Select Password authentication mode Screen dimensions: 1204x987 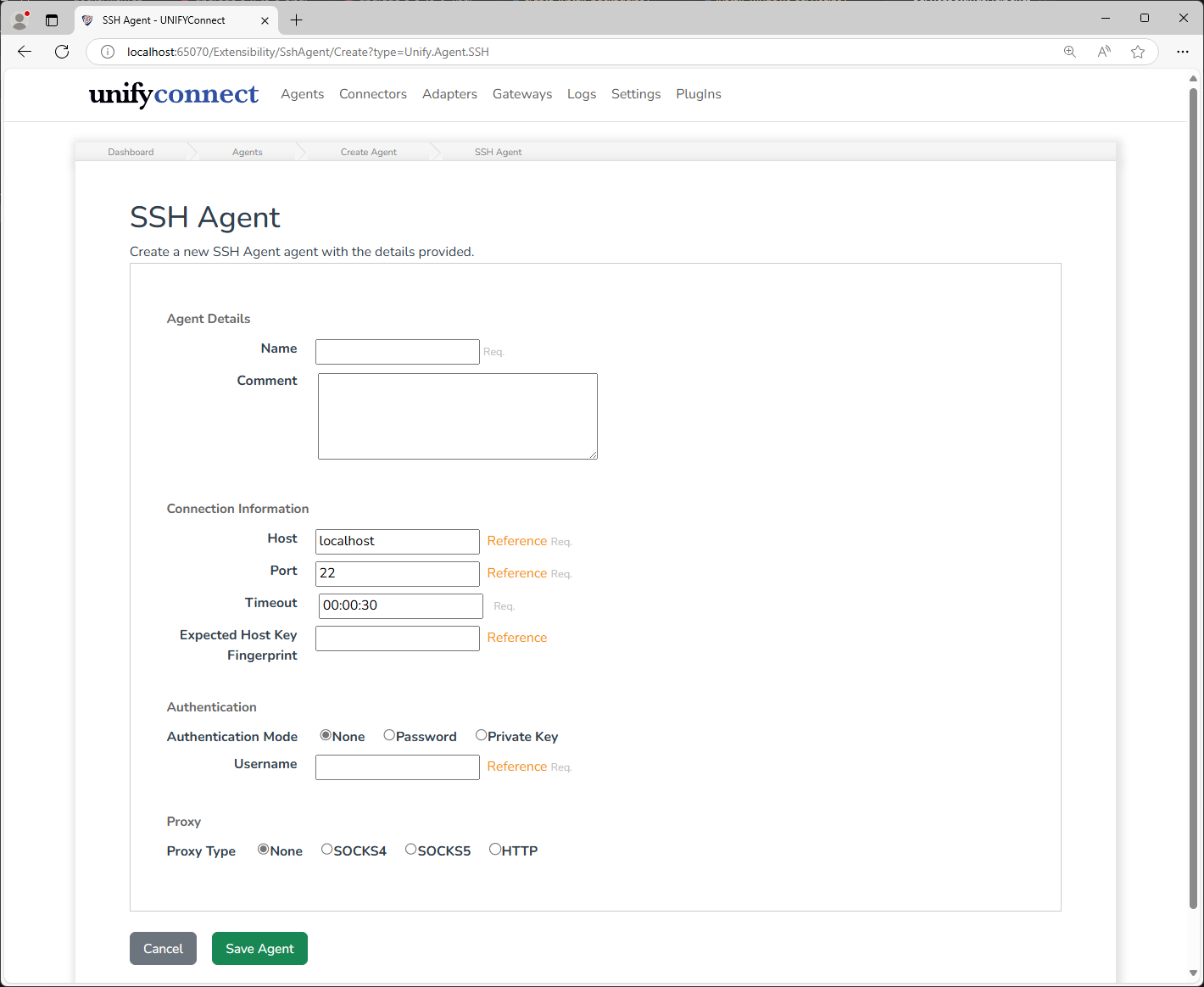[x=389, y=735]
